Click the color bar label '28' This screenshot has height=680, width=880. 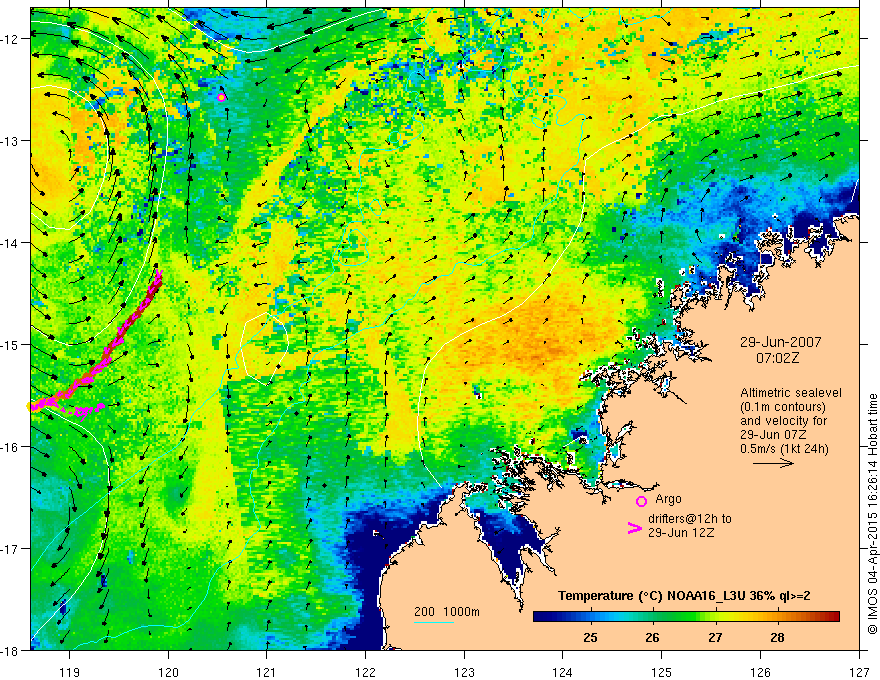point(777,637)
